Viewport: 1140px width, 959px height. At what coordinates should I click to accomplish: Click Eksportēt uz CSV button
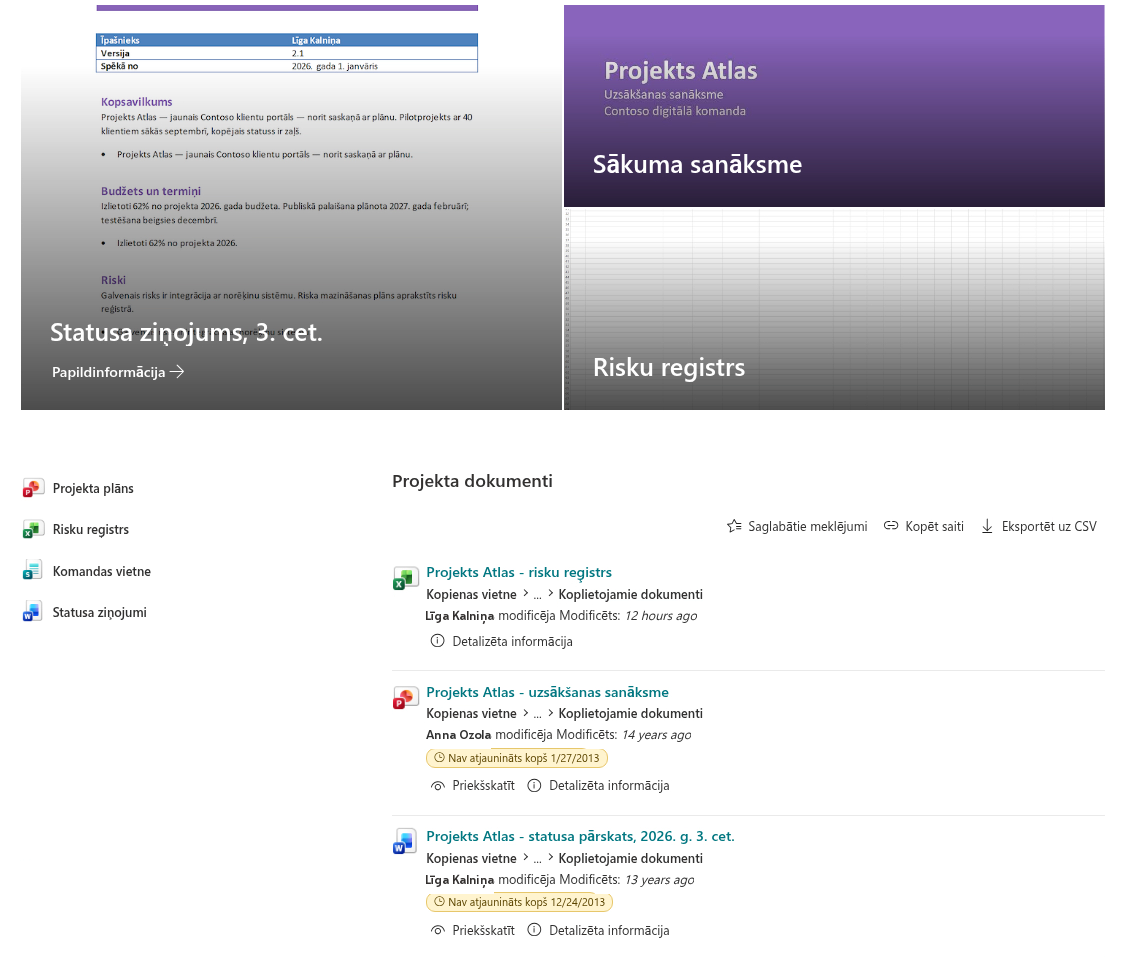click(1038, 526)
